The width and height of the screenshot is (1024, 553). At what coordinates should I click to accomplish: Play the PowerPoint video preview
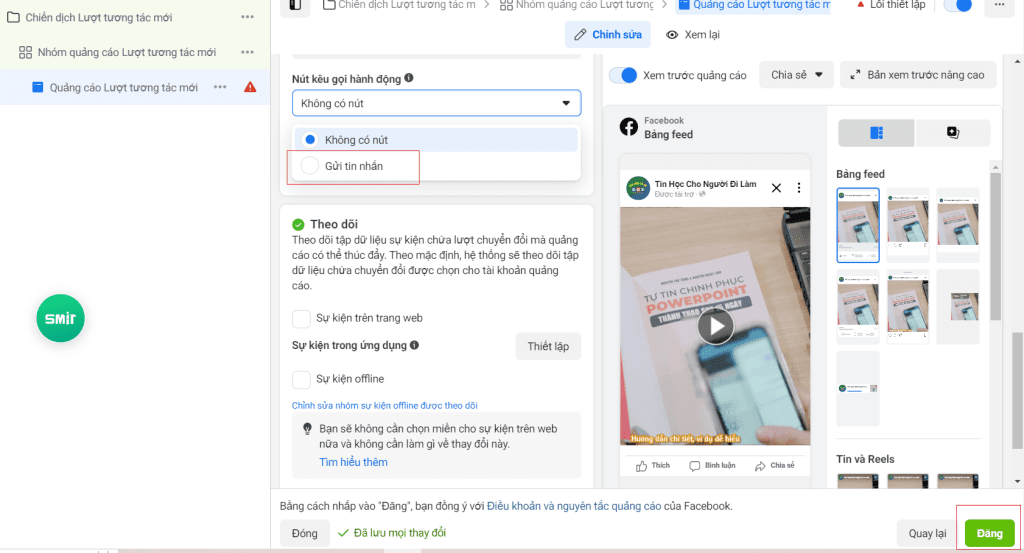tap(716, 326)
